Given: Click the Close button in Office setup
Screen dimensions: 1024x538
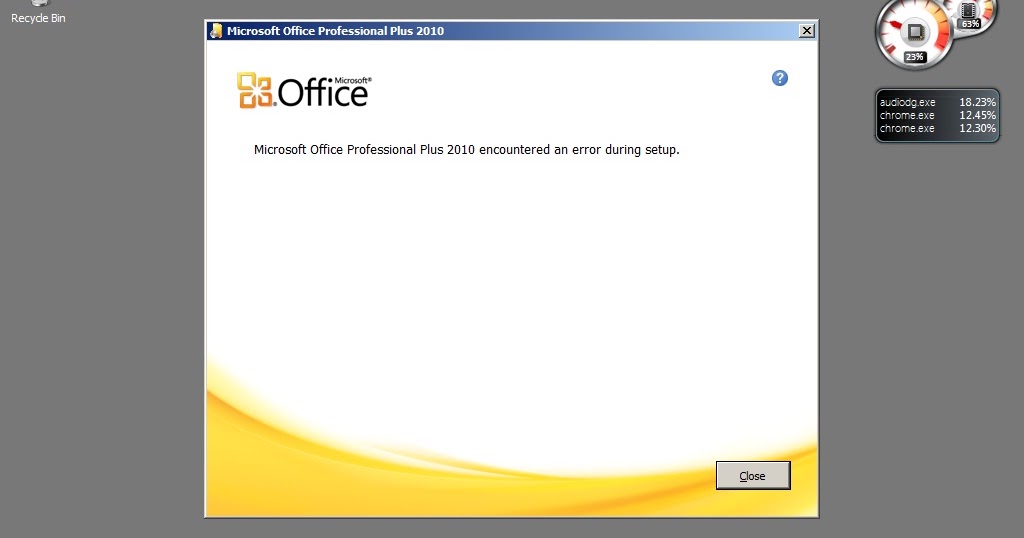Looking at the screenshot, I should coord(753,475).
